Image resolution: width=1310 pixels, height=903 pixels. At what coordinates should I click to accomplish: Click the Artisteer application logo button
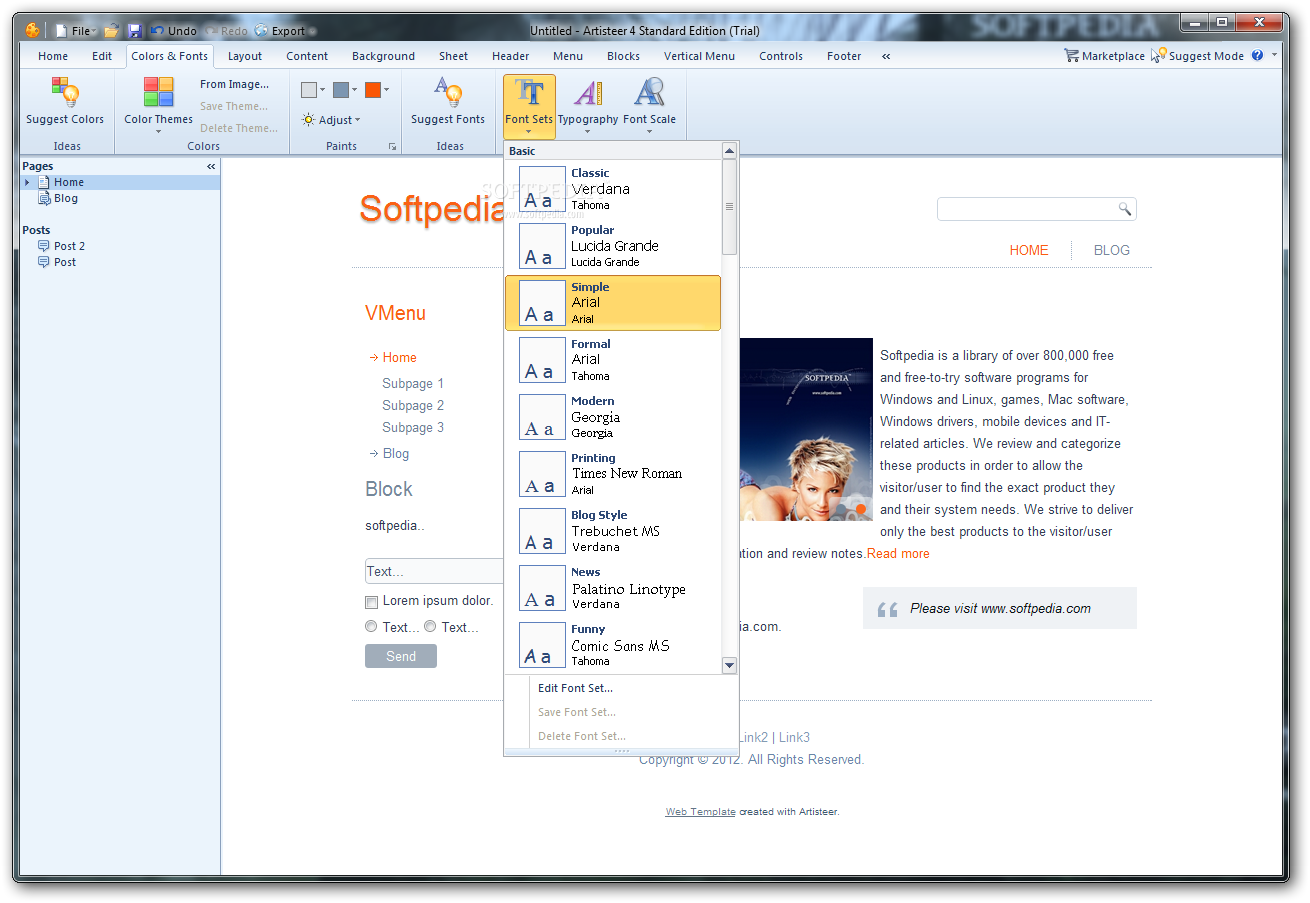click(32, 30)
